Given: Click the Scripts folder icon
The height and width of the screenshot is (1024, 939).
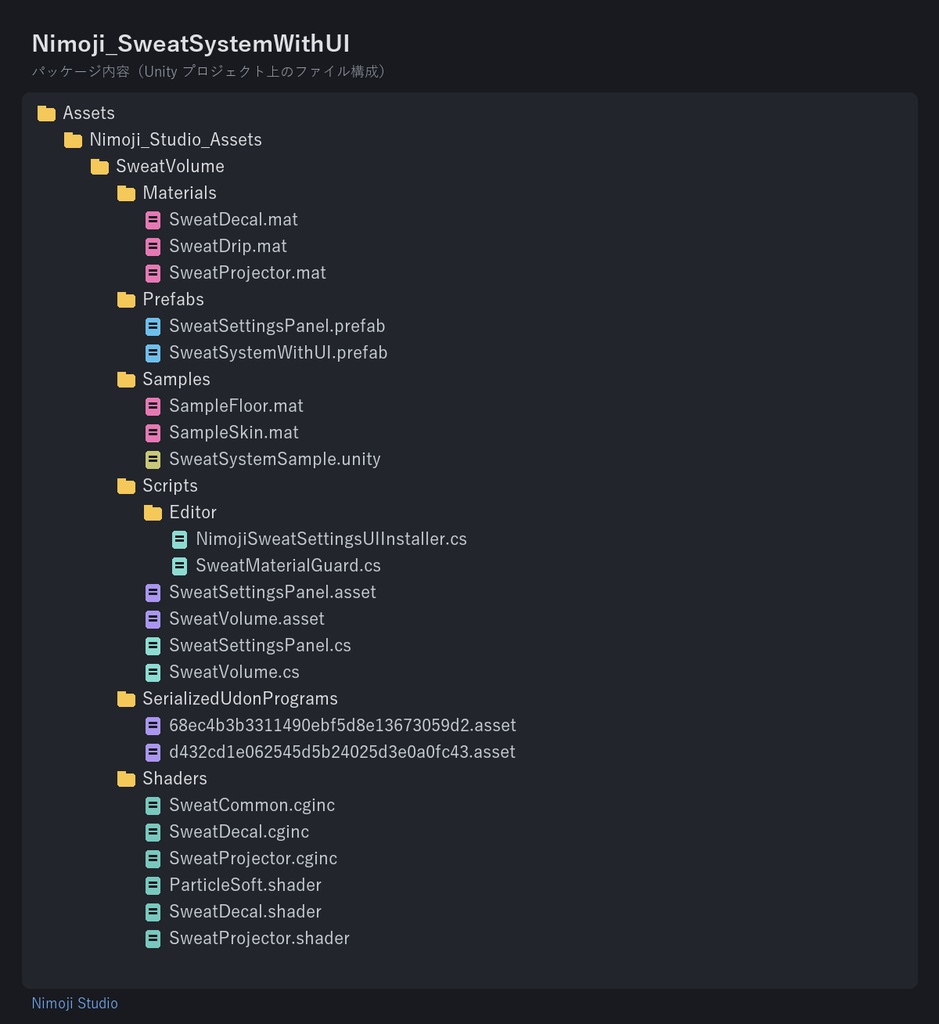Looking at the screenshot, I should [x=126, y=487].
